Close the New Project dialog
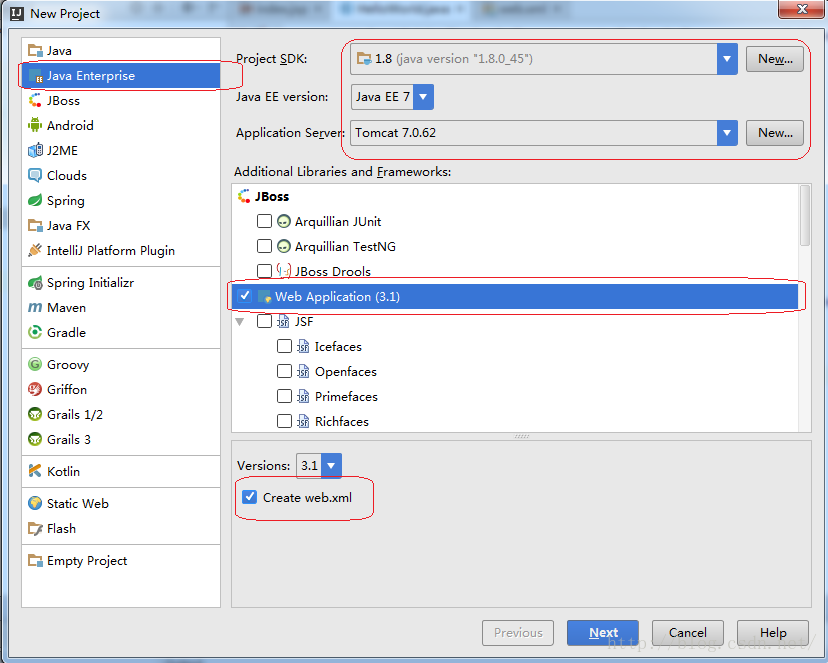 pyautogui.click(x=802, y=9)
